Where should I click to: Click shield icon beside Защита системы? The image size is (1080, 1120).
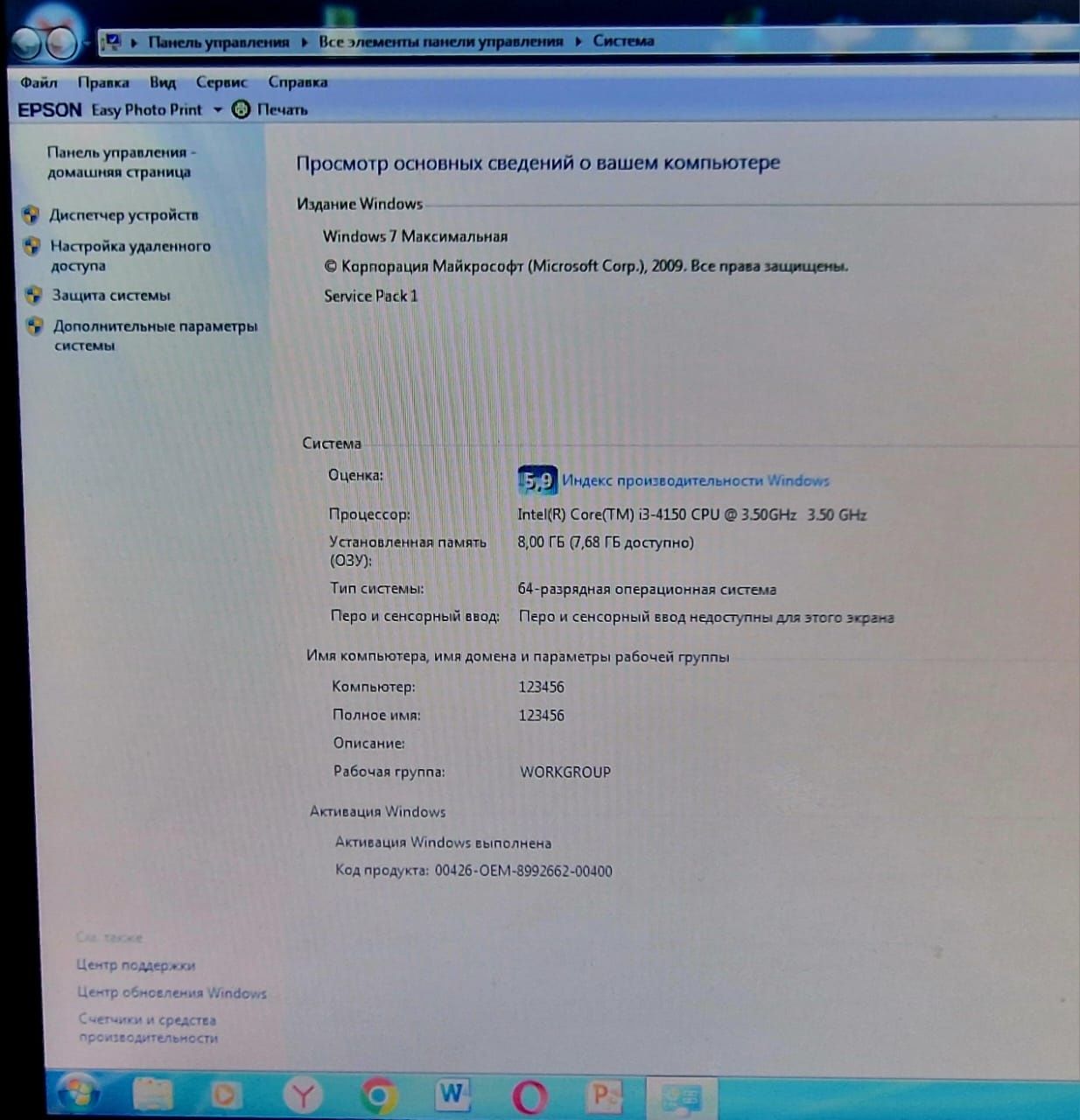[33, 295]
